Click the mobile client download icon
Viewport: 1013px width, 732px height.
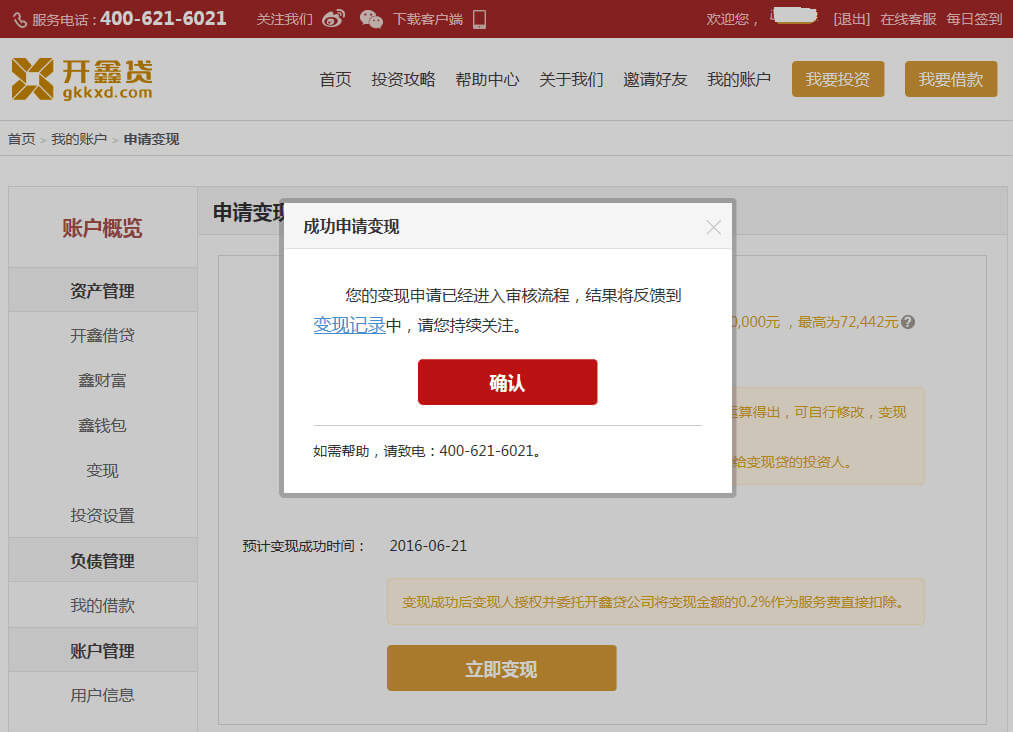[x=479, y=19]
